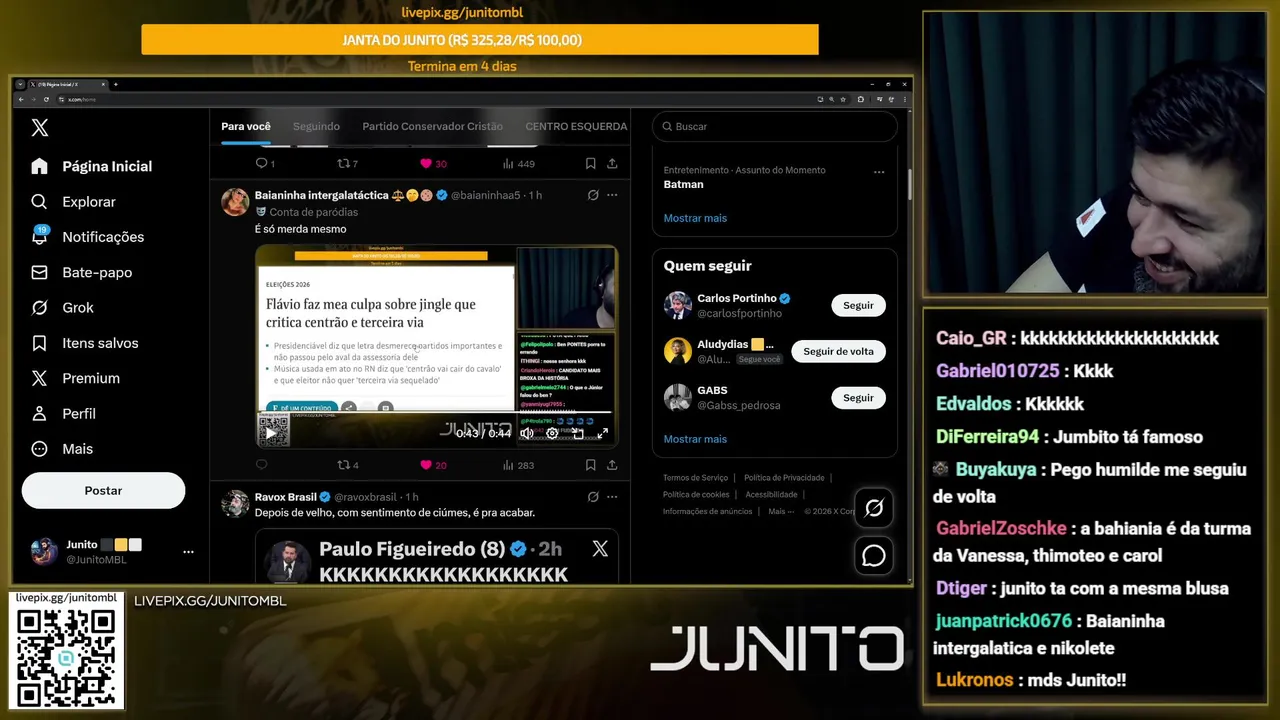Open Grok explain on Ravox Brasil post
The height and width of the screenshot is (720, 1280).
click(x=593, y=497)
